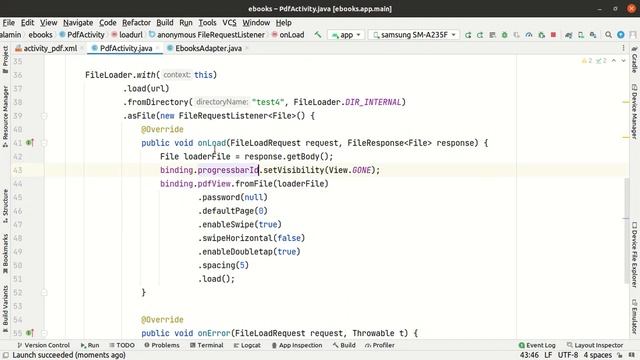The width and height of the screenshot is (640, 360).
Task: Click the Search Everywhere magnifier icon
Action: coord(609,35)
